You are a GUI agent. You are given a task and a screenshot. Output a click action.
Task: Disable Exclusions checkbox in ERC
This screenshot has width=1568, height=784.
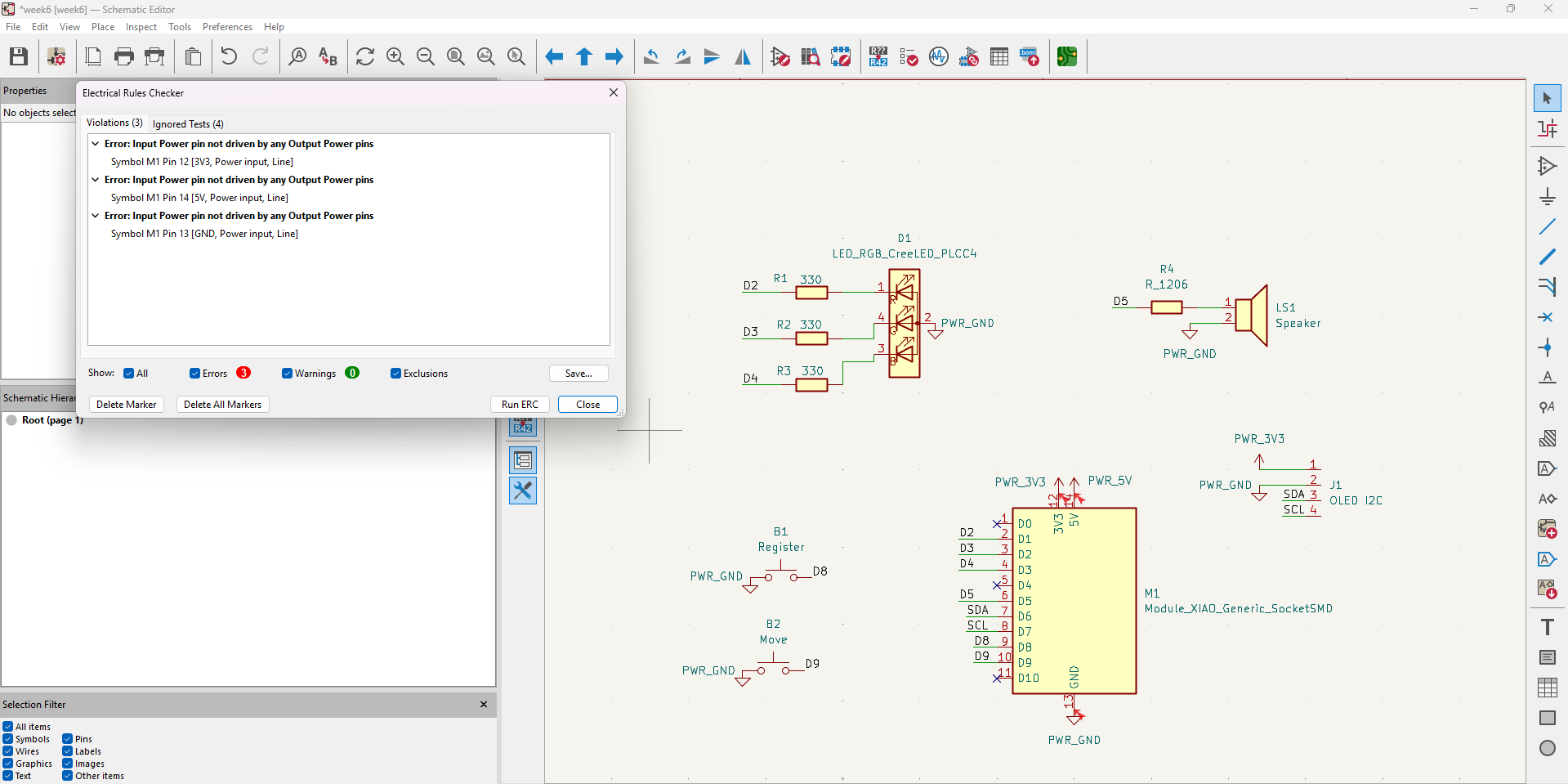tap(395, 374)
